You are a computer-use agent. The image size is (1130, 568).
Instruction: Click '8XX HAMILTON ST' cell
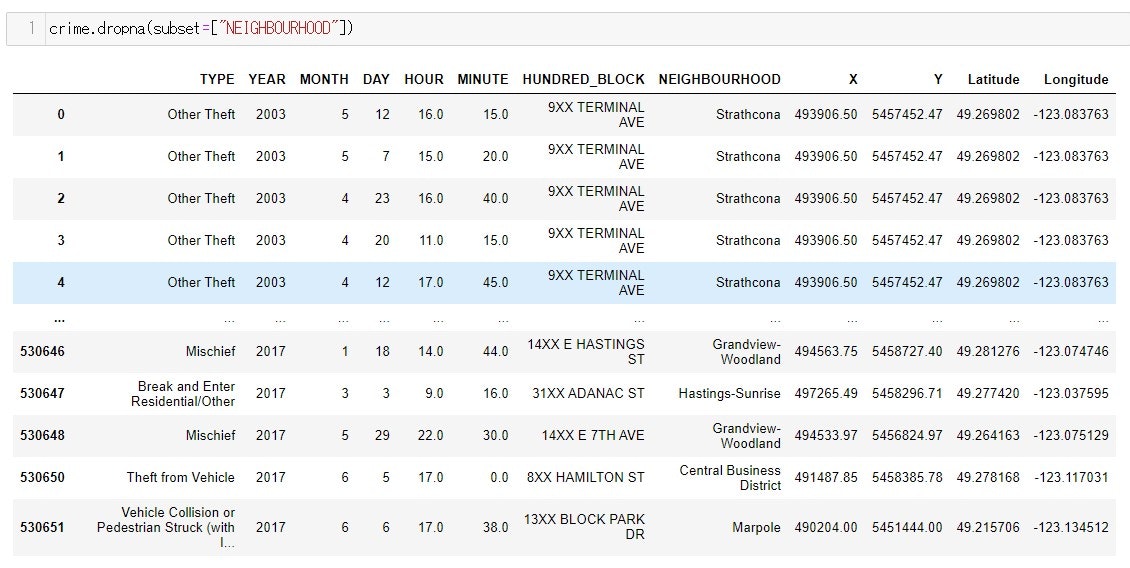point(586,477)
